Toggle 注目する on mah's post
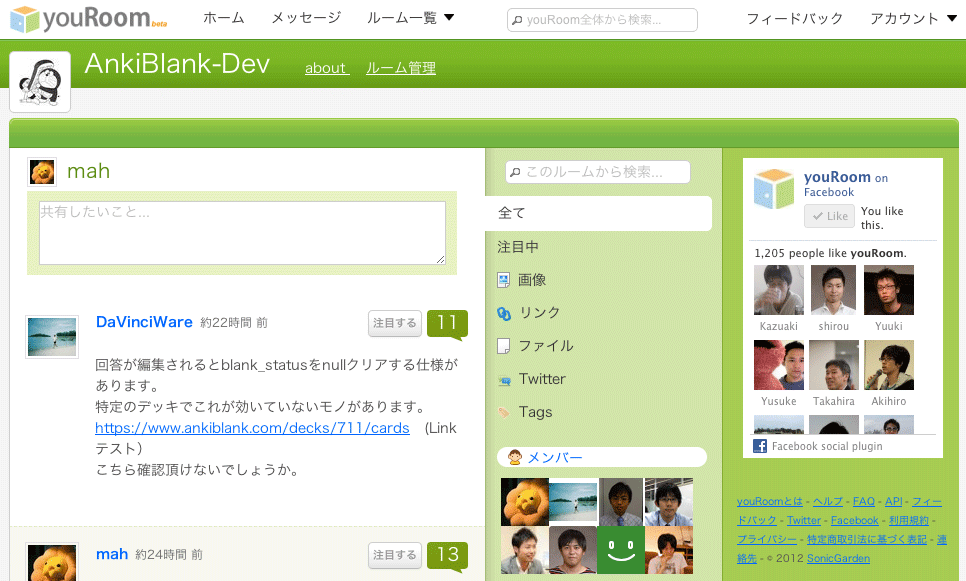Viewport: 966px width, 581px height. (x=395, y=556)
